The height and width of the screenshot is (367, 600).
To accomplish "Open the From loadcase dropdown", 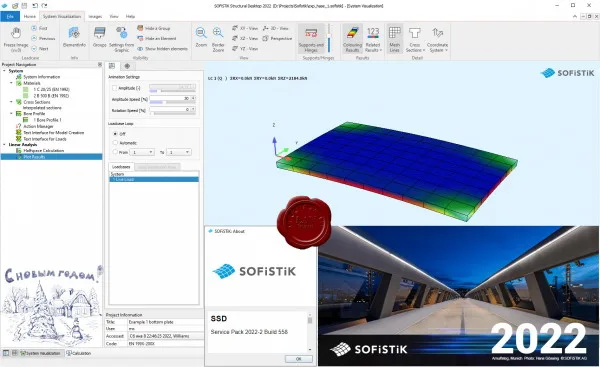I will click(x=142, y=152).
